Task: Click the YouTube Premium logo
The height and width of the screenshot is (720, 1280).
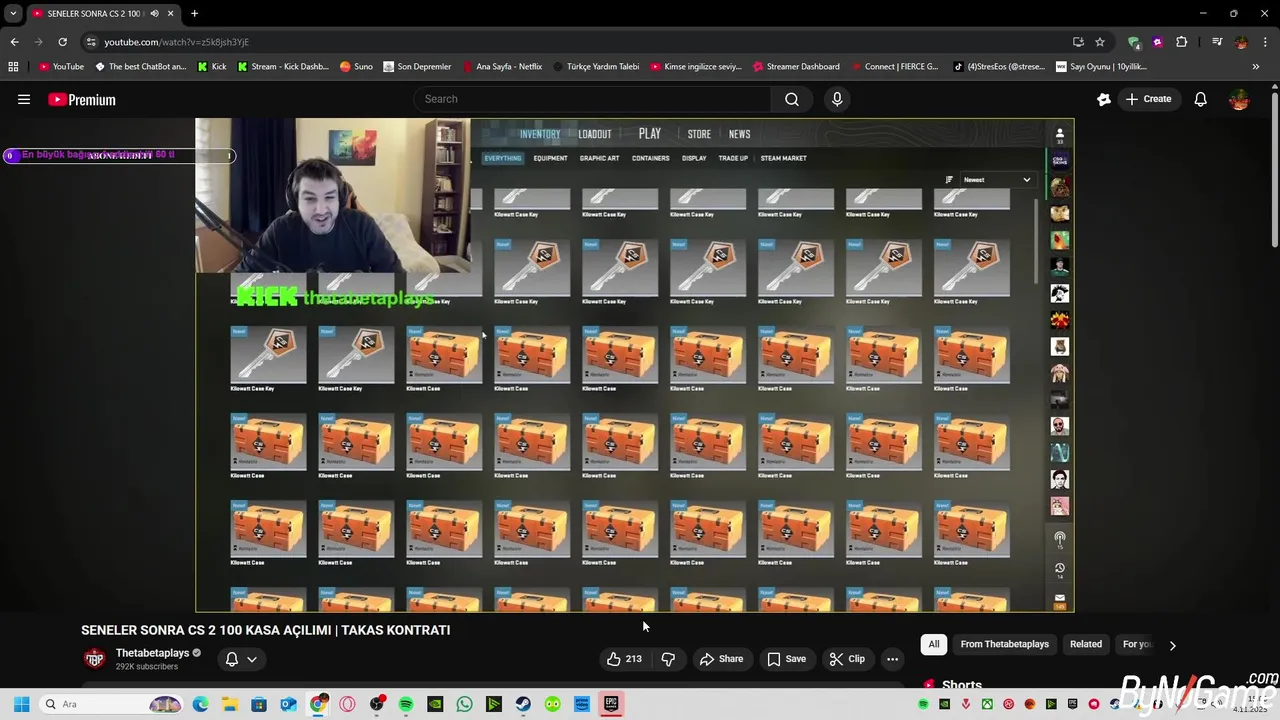Action: click(82, 99)
